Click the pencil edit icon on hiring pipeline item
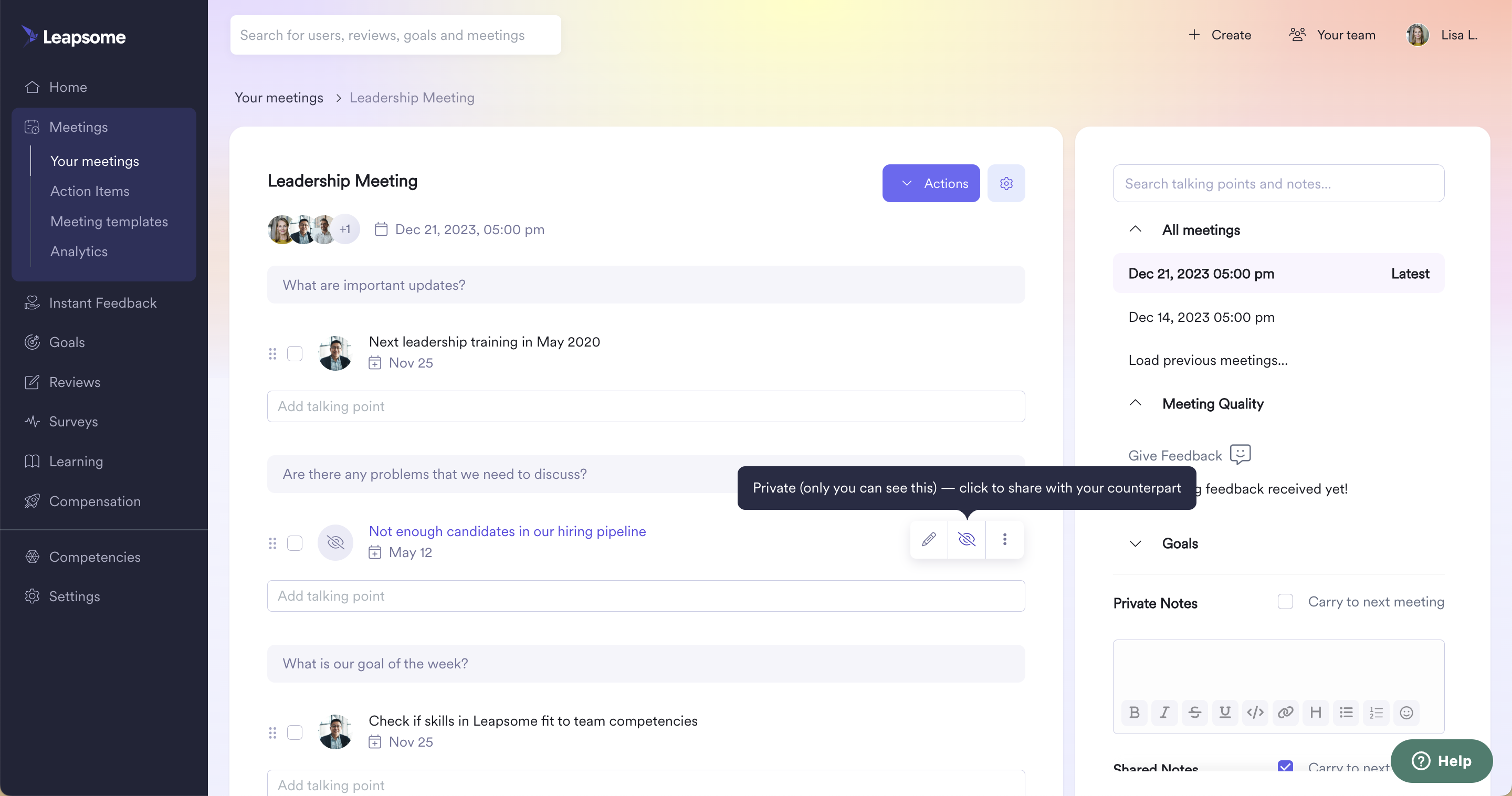This screenshot has height=796, width=1512. click(929, 539)
